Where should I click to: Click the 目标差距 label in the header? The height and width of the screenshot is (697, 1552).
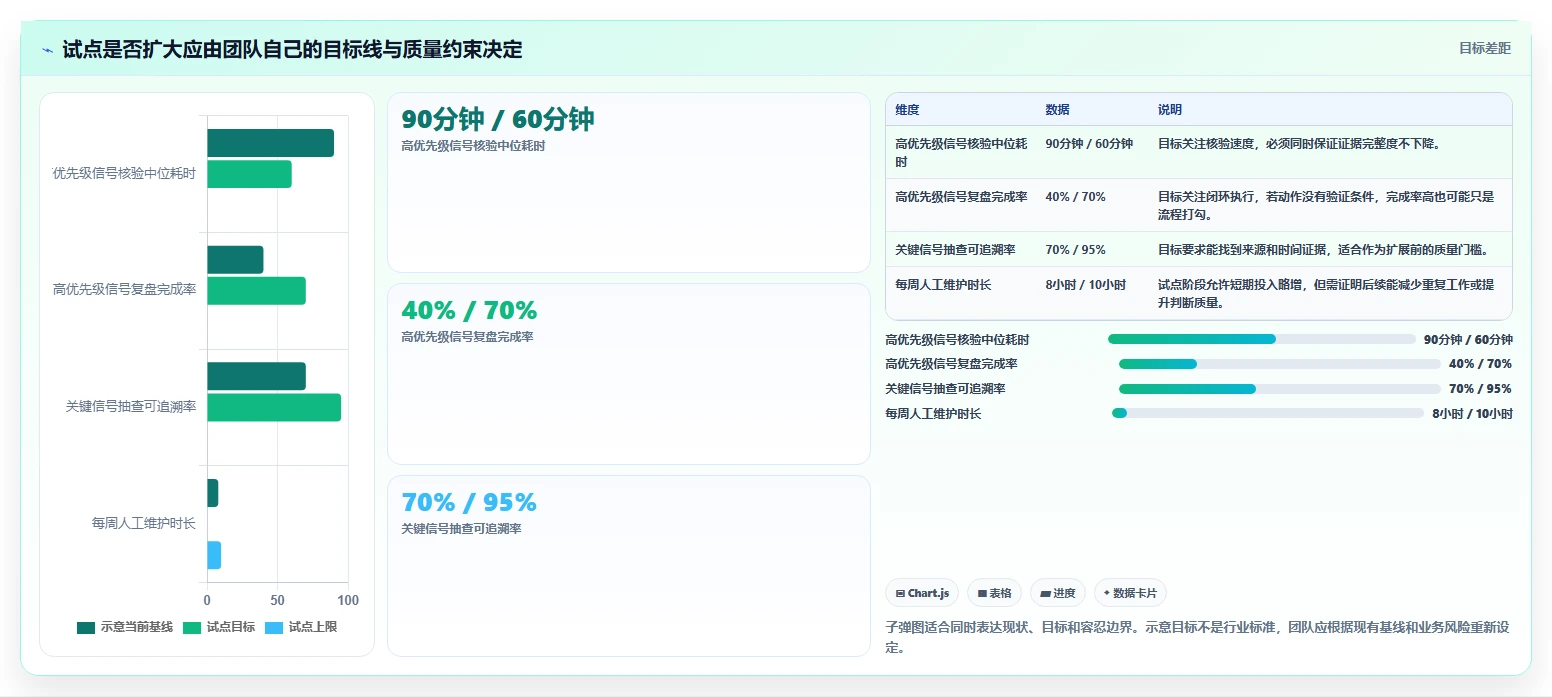[x=1484, y=48]
